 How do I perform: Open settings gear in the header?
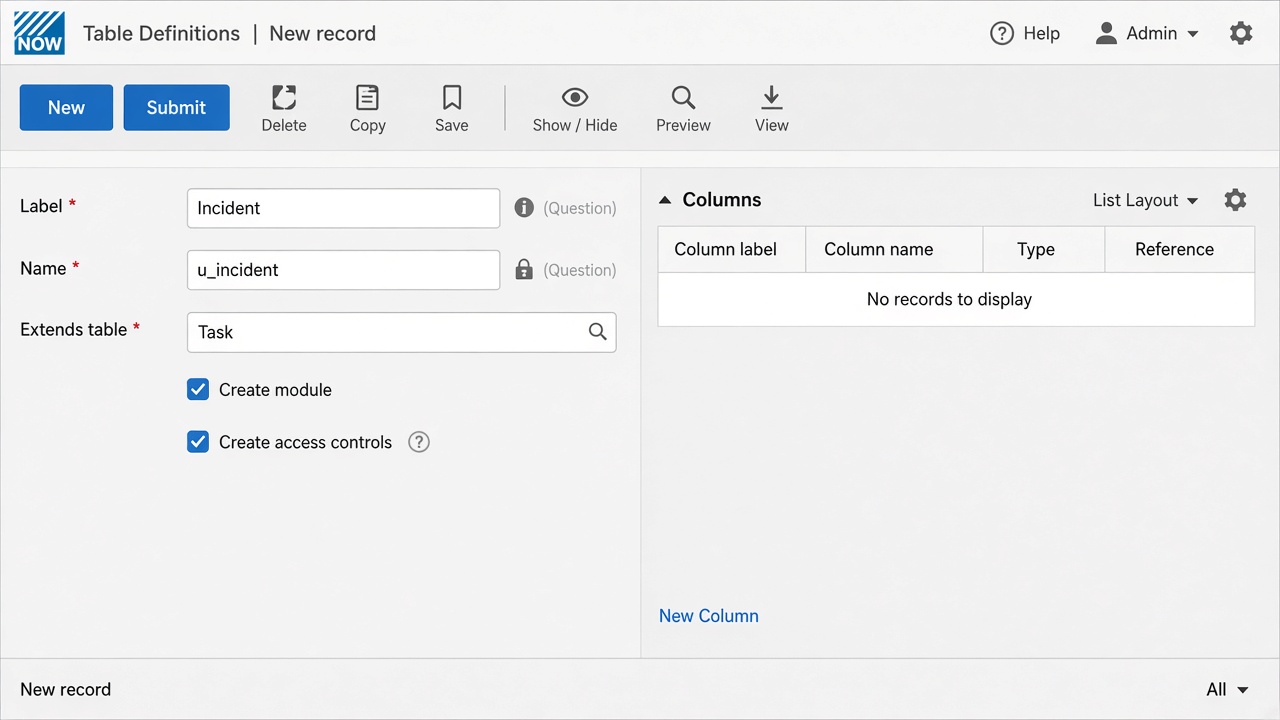1241,33
